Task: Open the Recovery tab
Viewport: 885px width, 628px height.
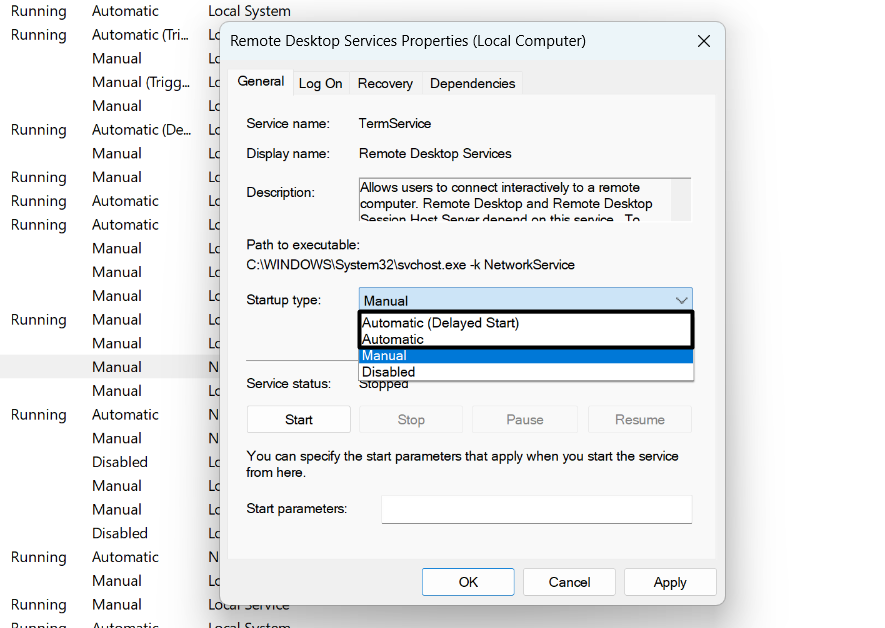Action: click(385, 84)
